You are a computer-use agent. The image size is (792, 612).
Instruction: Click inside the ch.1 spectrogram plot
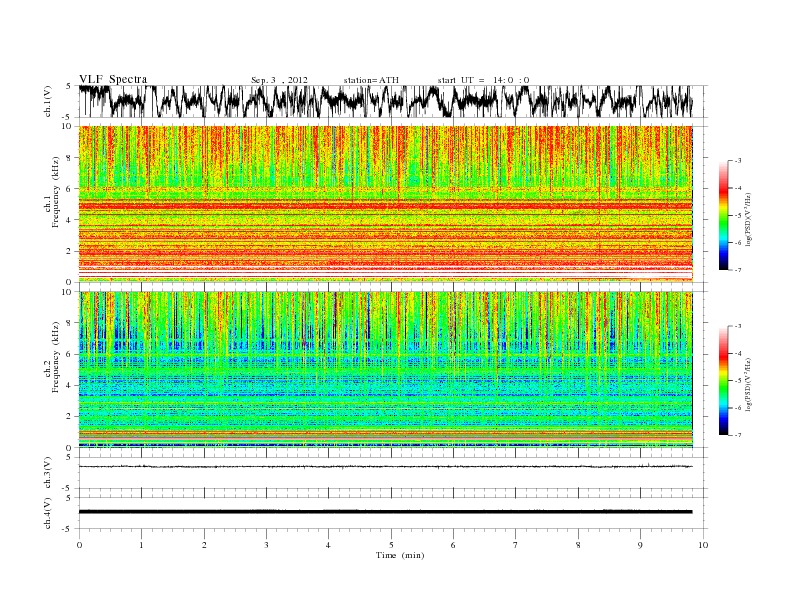click(x=386, y=204)
